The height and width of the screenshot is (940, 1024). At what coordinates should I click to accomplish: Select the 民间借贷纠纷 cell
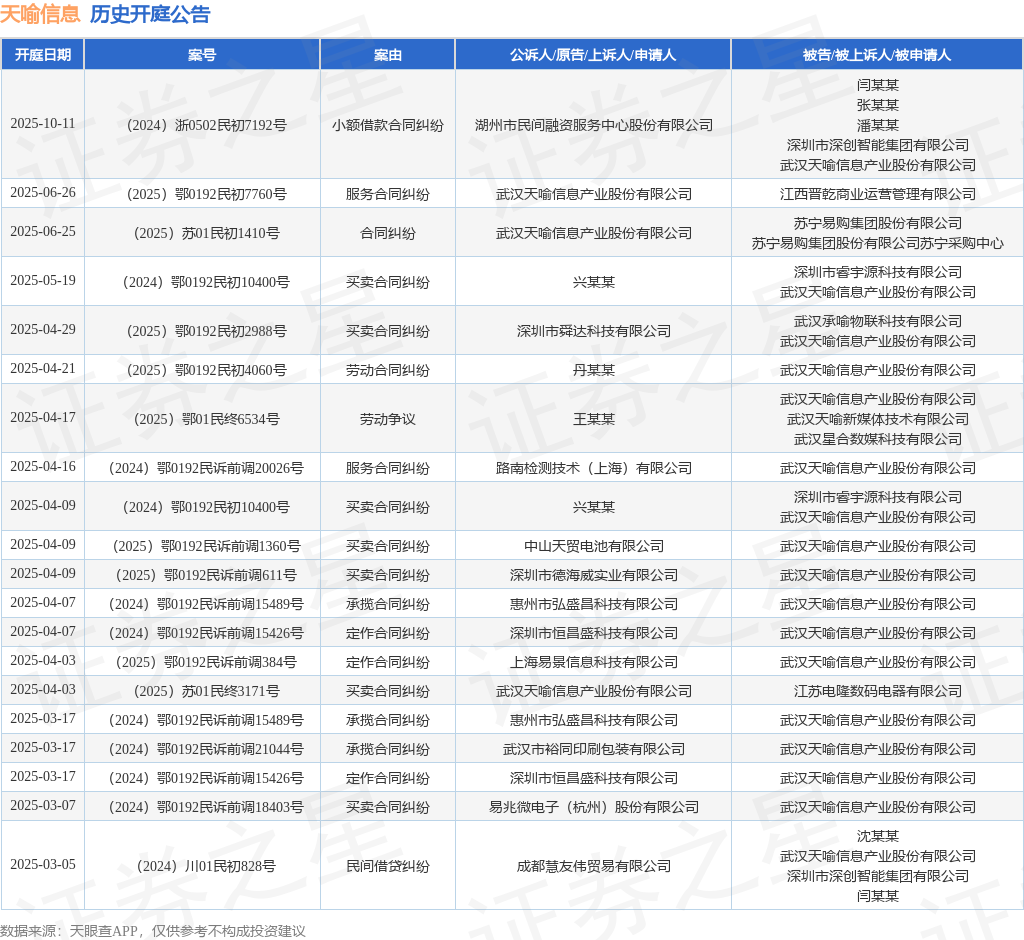tap(387, 866)
